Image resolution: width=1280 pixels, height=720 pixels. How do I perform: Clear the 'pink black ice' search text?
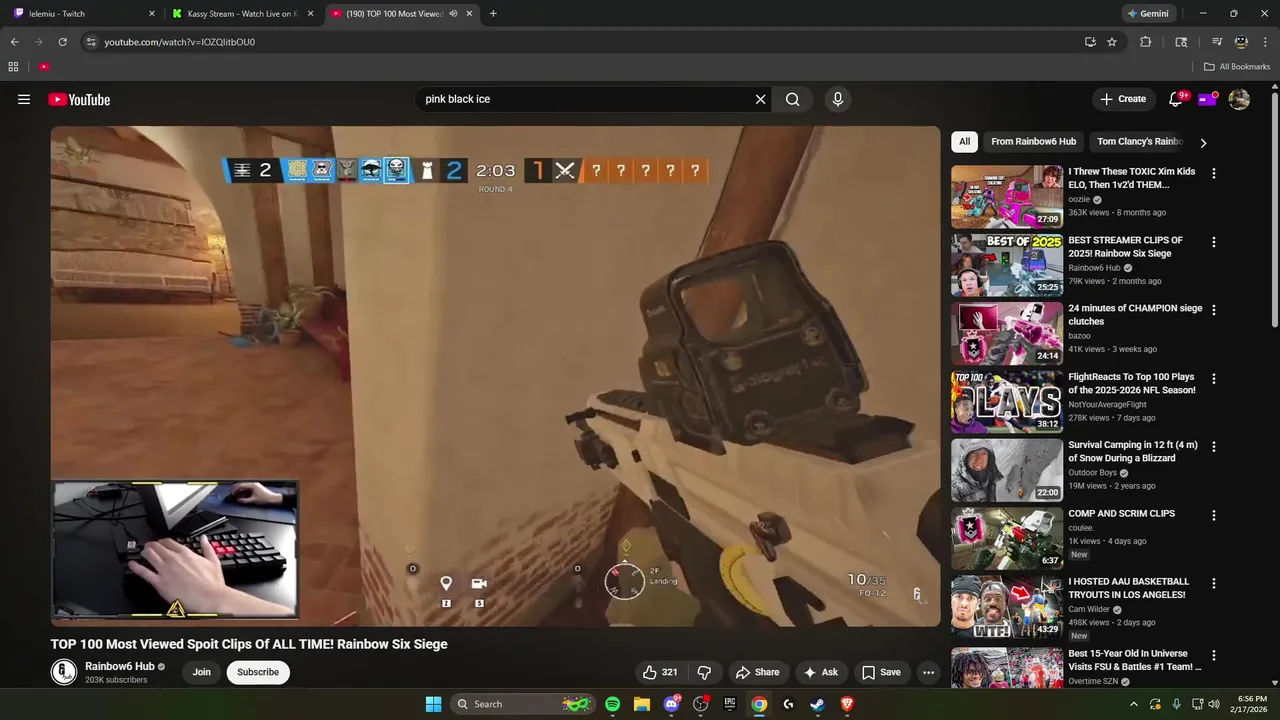pos(760,99)
